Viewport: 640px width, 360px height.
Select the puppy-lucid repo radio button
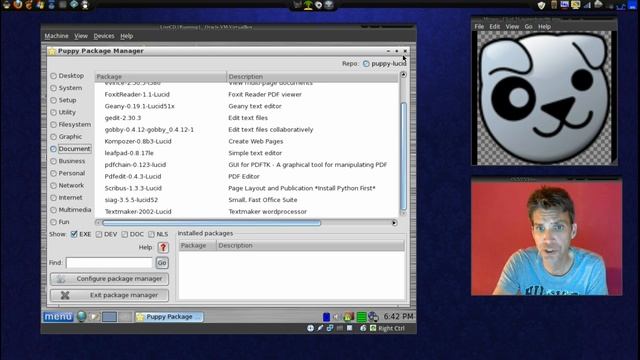(x=366, y=64)
